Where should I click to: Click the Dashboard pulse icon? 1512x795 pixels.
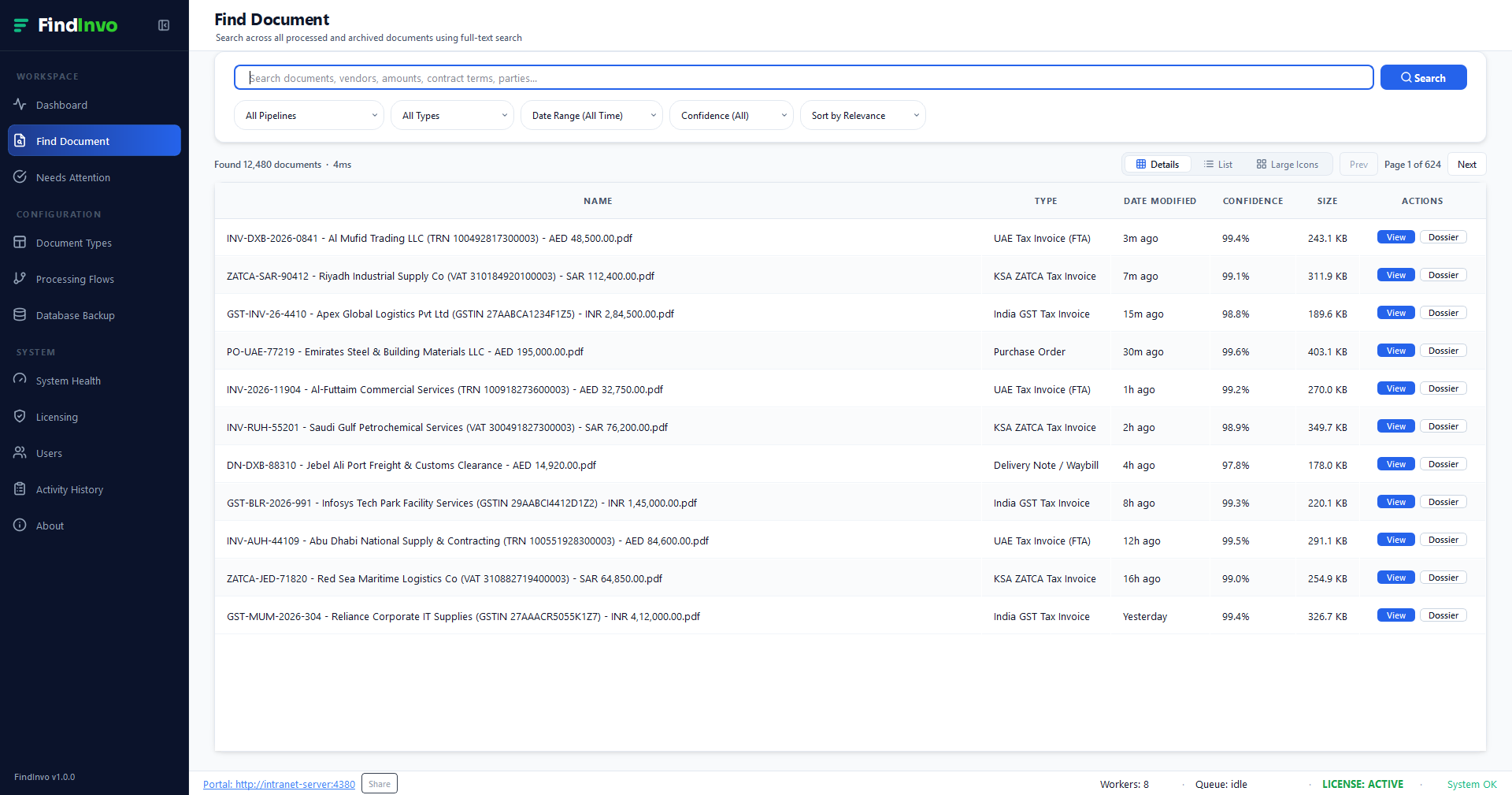click(x=20, y=104)
